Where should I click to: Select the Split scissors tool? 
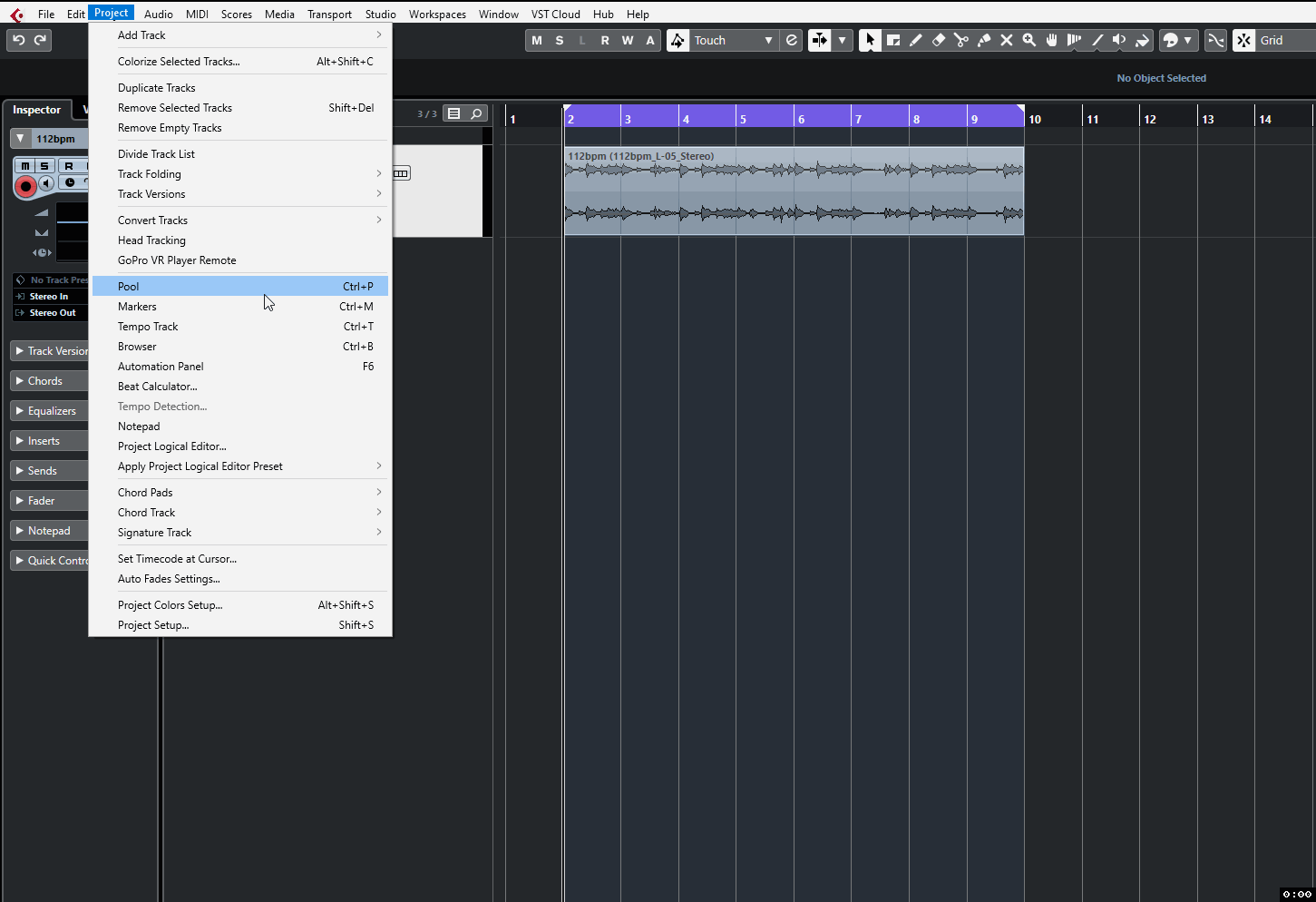coord(961,40)
